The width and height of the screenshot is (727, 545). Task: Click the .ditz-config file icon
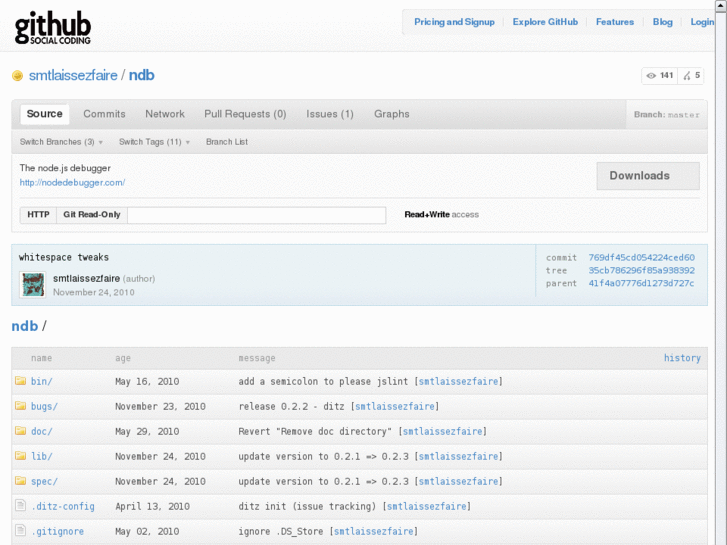pyautogui.click(x=20, y=507)
